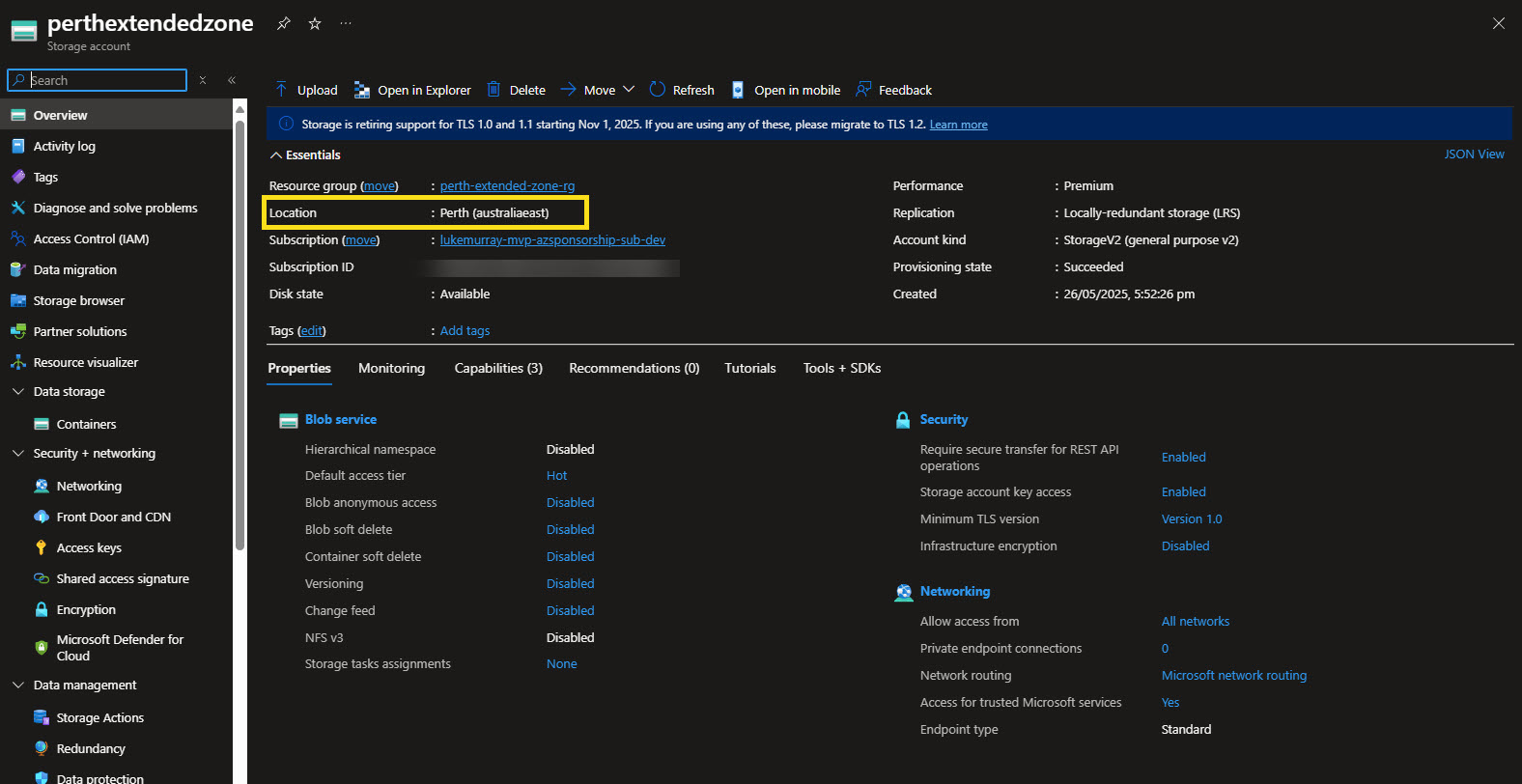The height and width of the screenshot is (784, 1522).
Task: Click Add tags link
Action: [x=465, y=330]
